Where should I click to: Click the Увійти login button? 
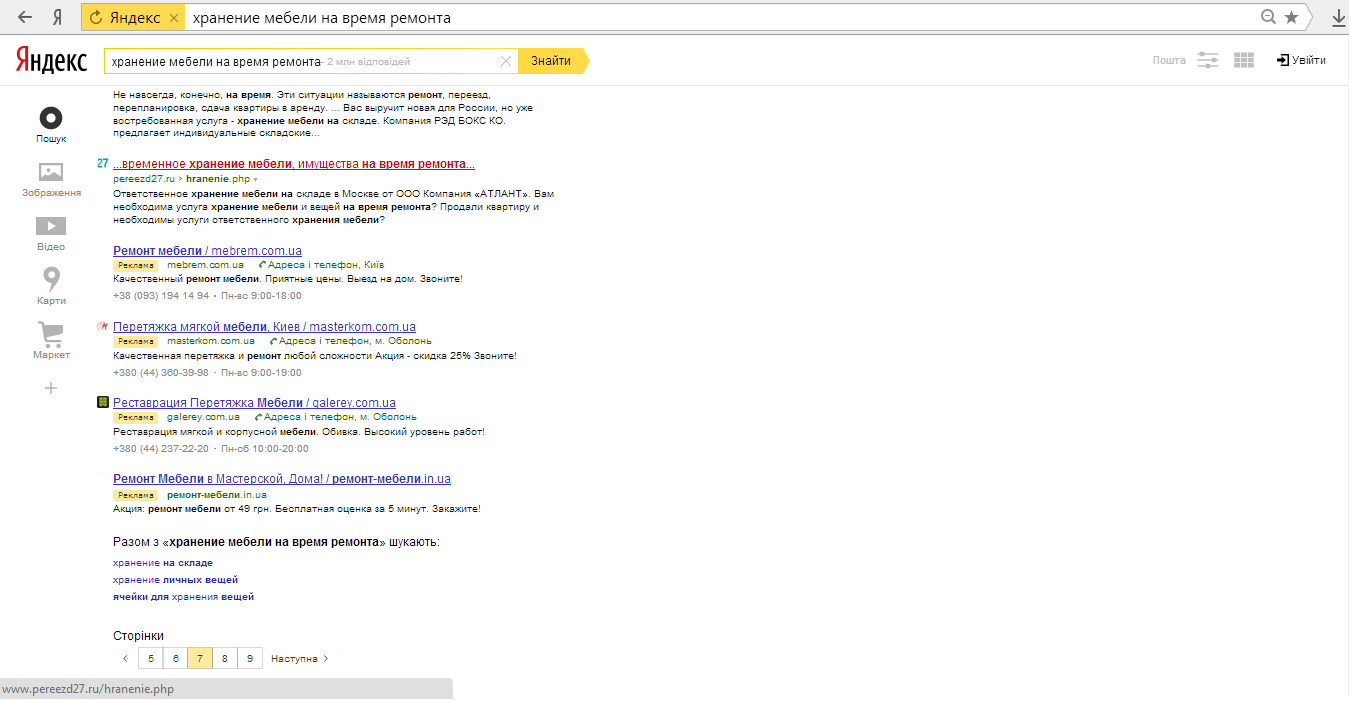coord(1301,60)
